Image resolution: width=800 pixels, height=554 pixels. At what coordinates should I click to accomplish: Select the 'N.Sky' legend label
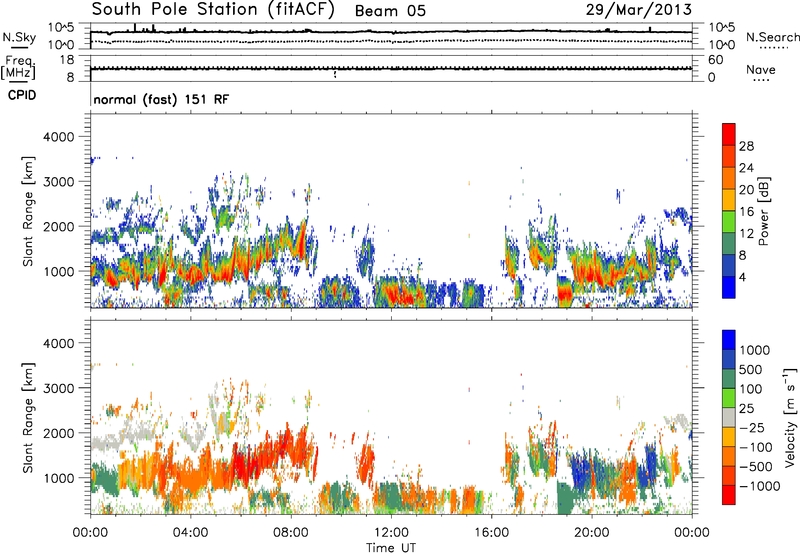pos(19,37)
